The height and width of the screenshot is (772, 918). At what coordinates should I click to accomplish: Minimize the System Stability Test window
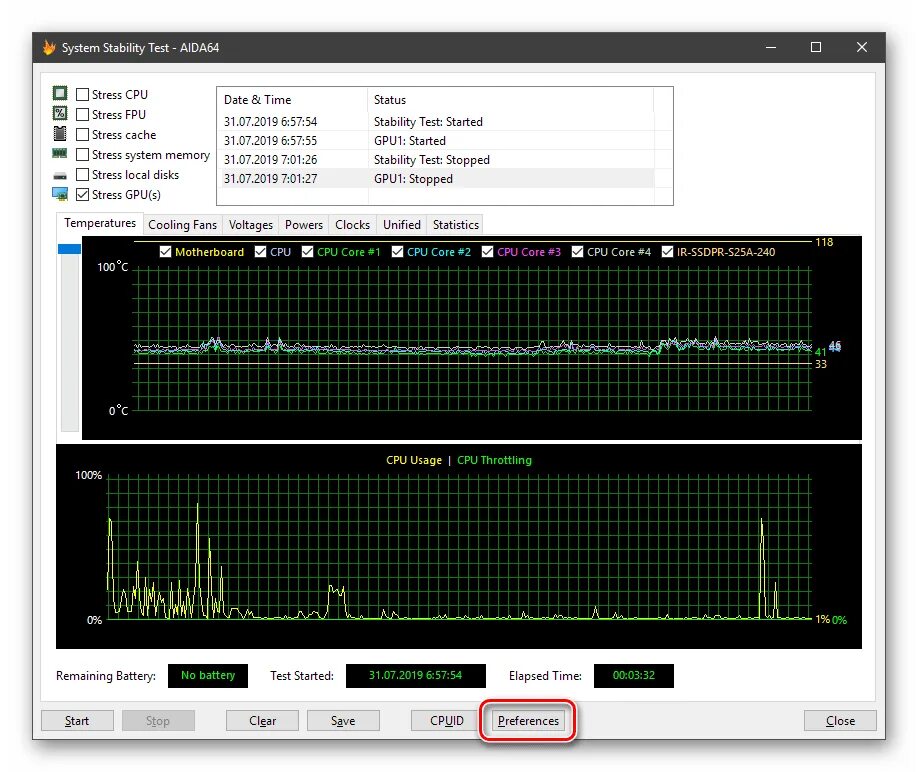click(x=771, y=47)
